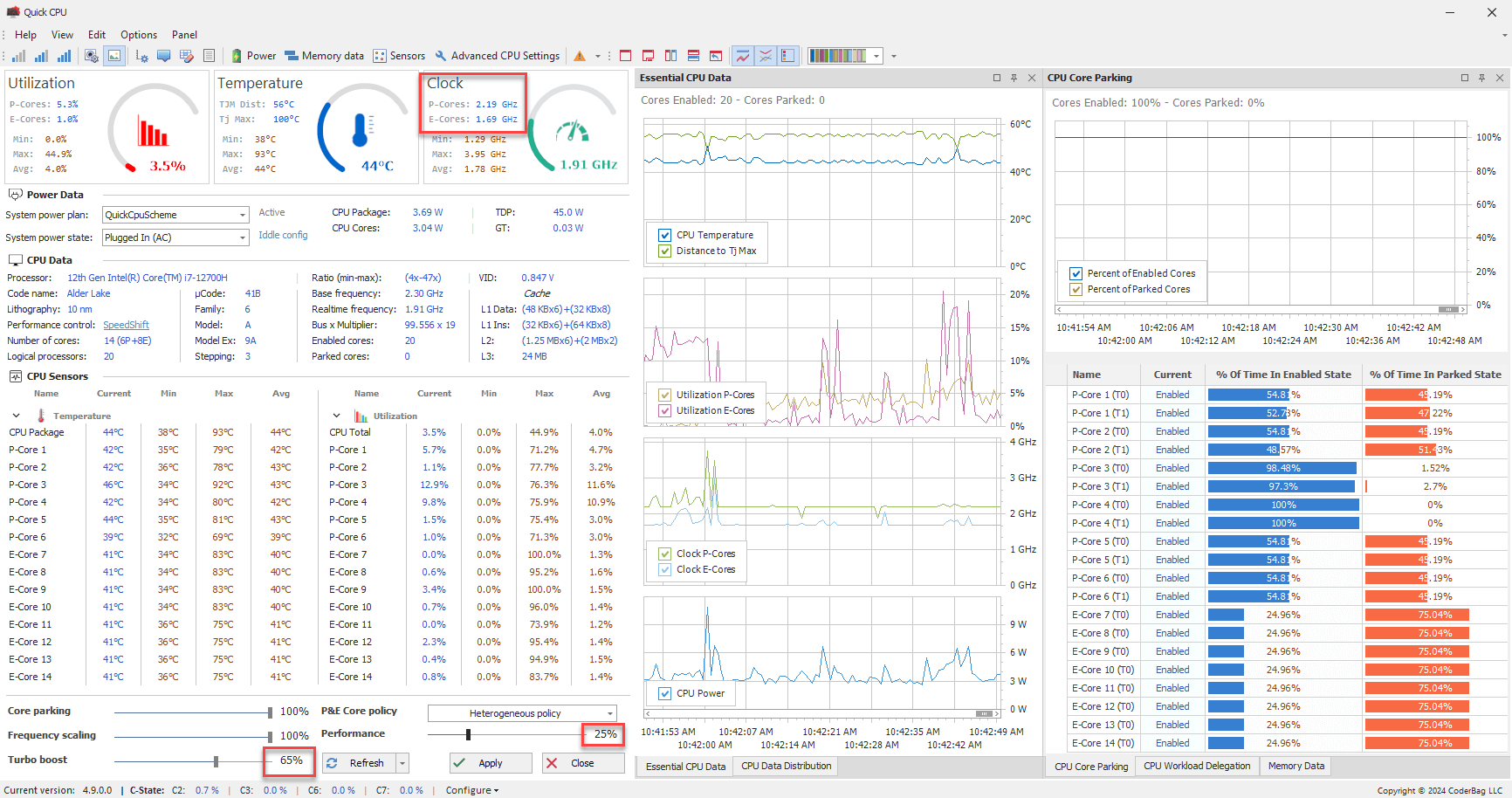Toggle the Clock E-Cores checkbox
The image size is (1512, 798).
(x=665, y=569)
